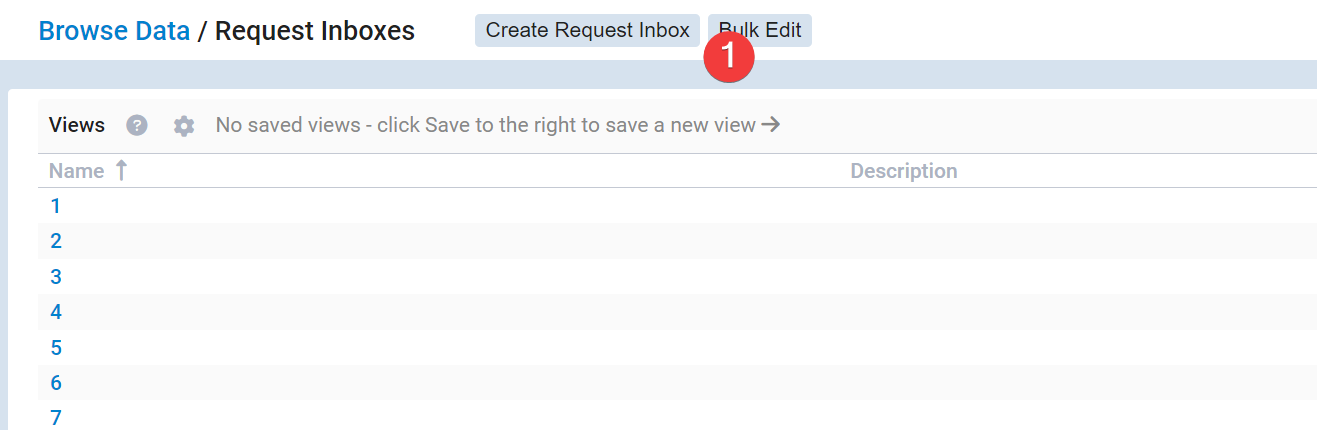The height and width of the screenshot is (430, 1317).
Task: Click the Views settings gear icon
Action: 184,126
